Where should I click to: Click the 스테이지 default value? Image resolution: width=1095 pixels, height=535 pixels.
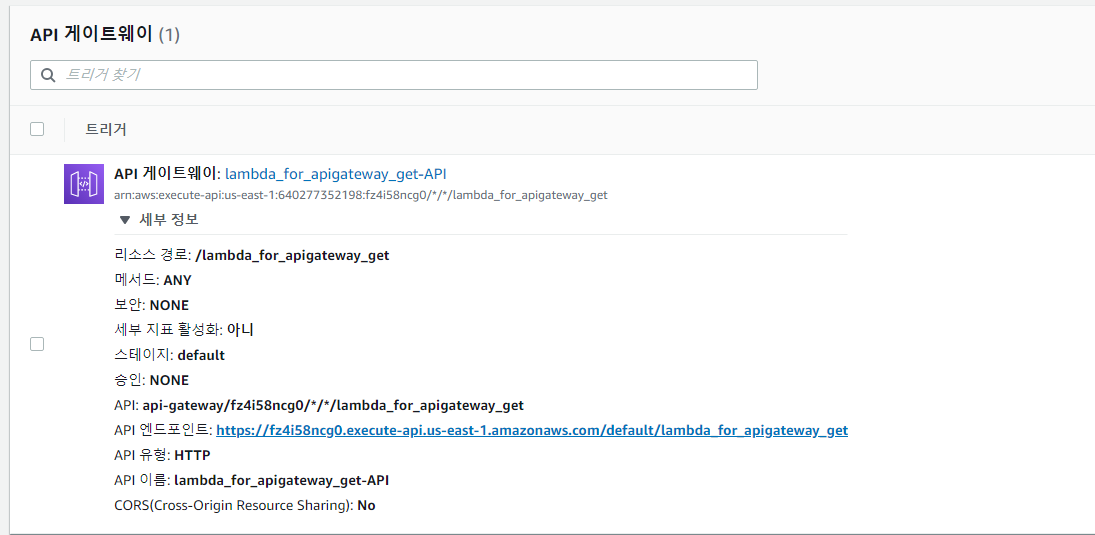pos(201,356)
